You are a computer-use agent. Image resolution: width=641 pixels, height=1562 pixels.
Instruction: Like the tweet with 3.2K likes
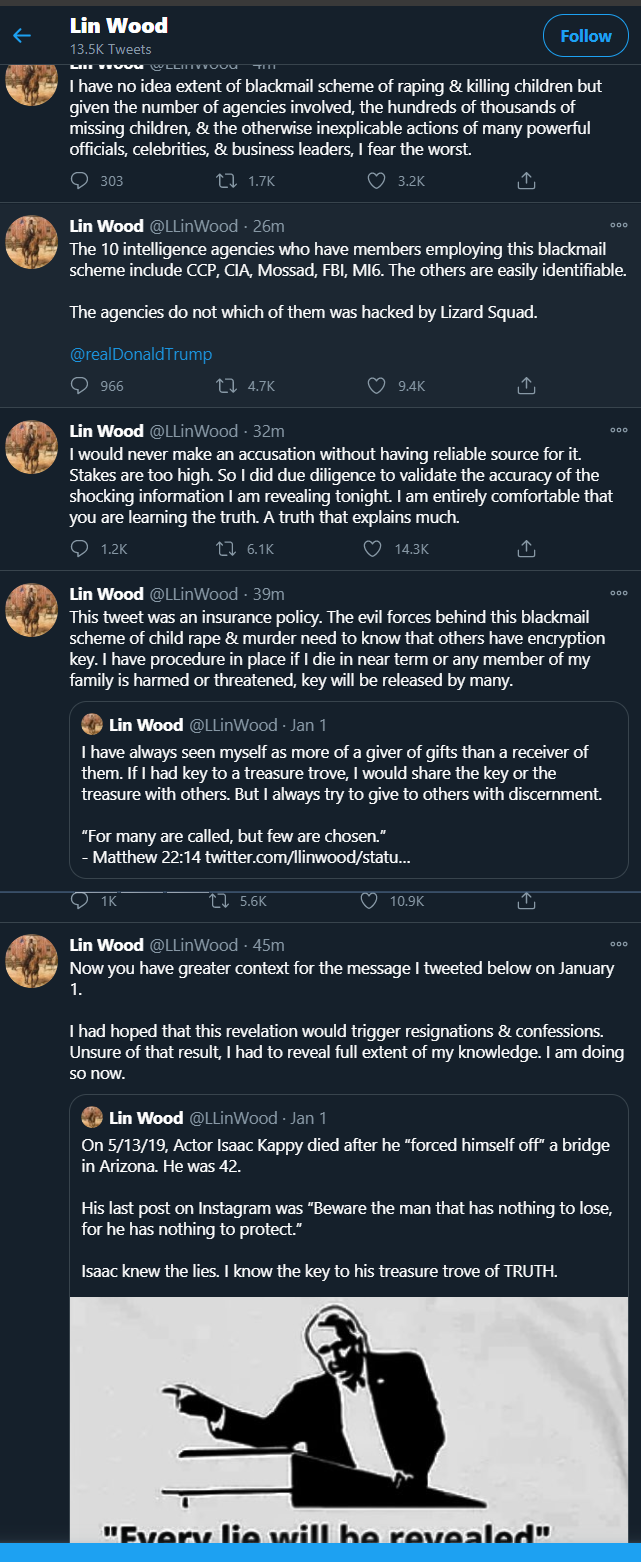coord(377,181)
